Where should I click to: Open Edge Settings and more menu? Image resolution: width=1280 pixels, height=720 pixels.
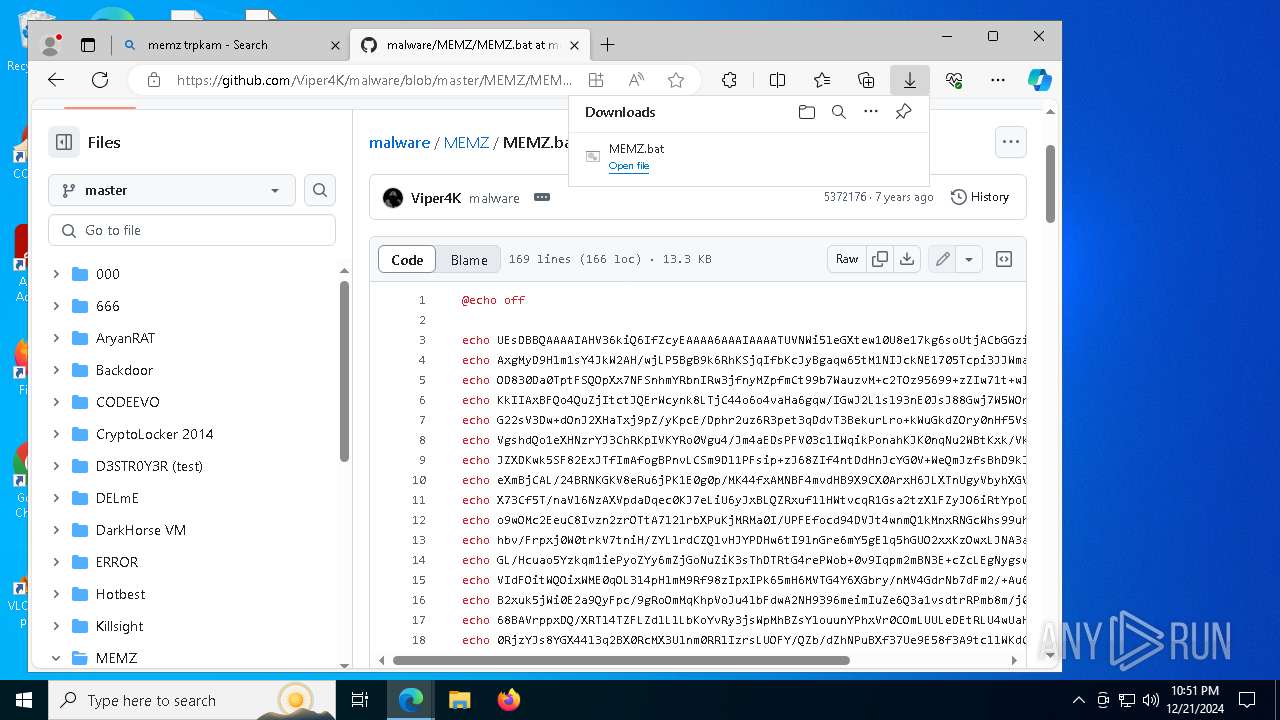pyautogui.click(x=998, y=80)
